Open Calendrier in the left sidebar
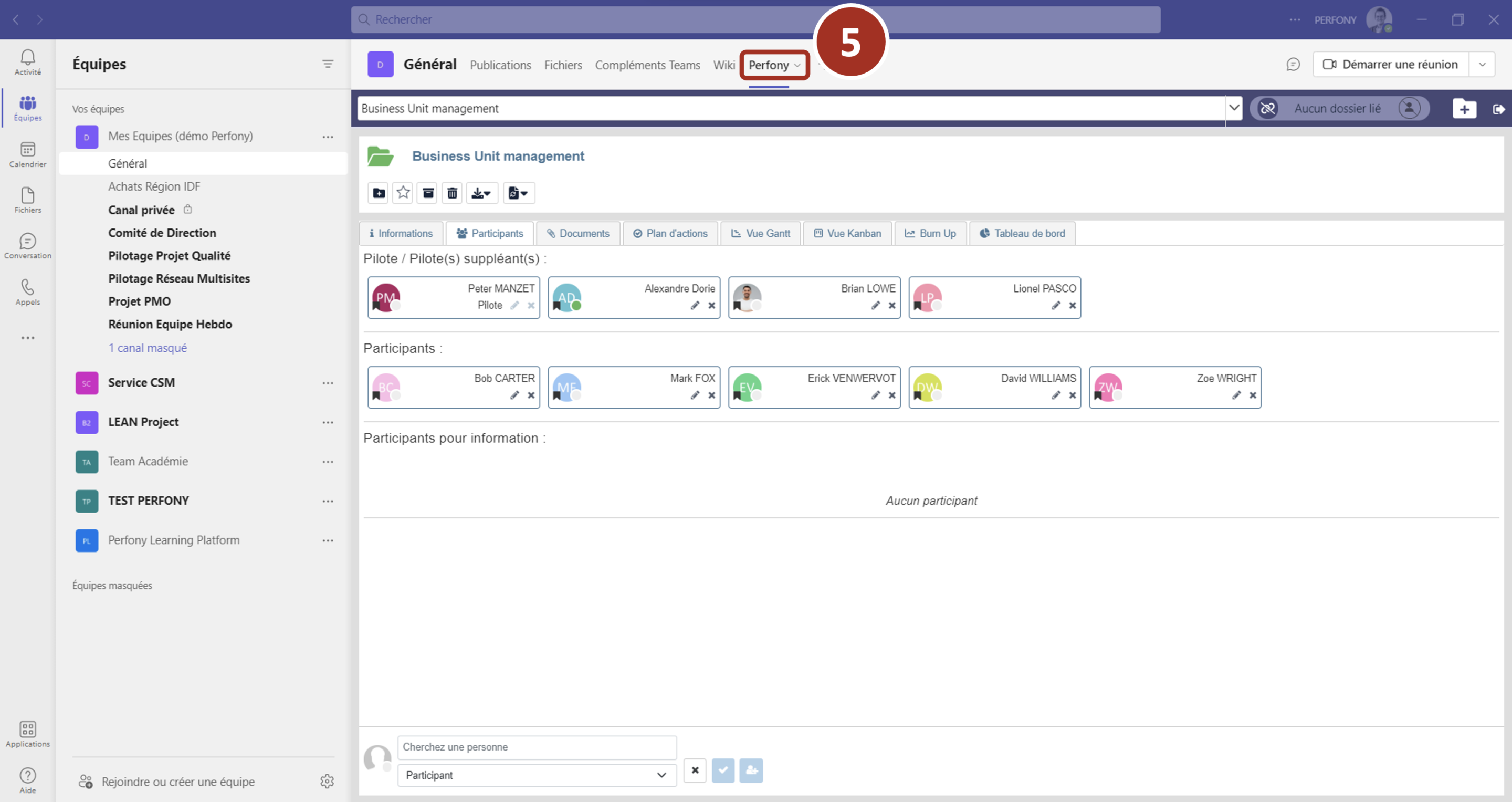 point(28,154)
